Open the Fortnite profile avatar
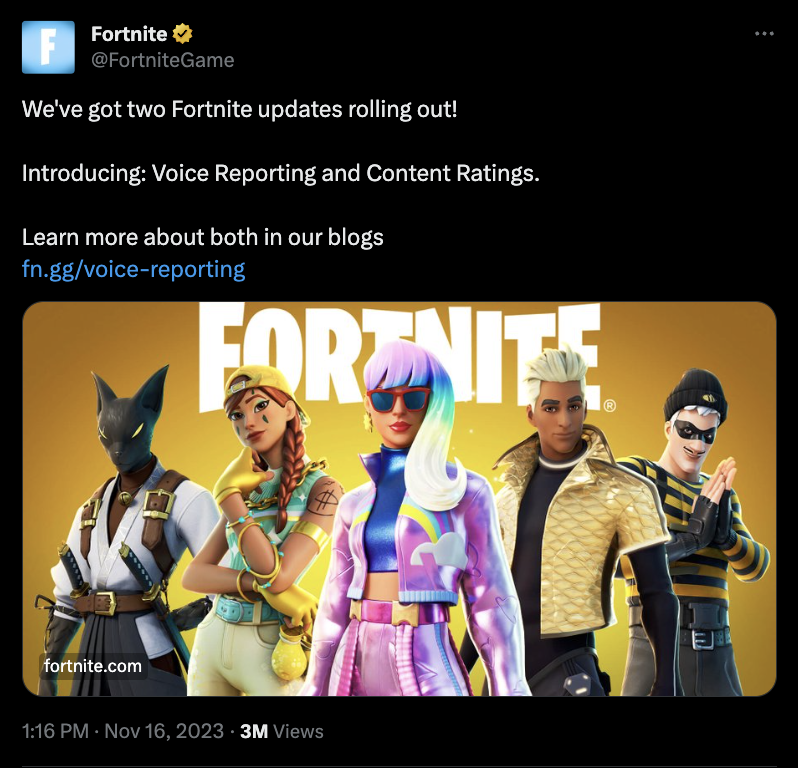 48,47
